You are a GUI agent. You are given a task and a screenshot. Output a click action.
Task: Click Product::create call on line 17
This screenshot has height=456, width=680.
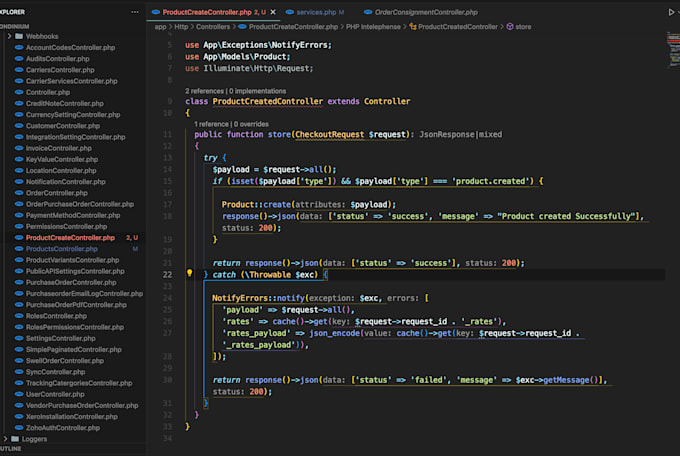(256, 204)
